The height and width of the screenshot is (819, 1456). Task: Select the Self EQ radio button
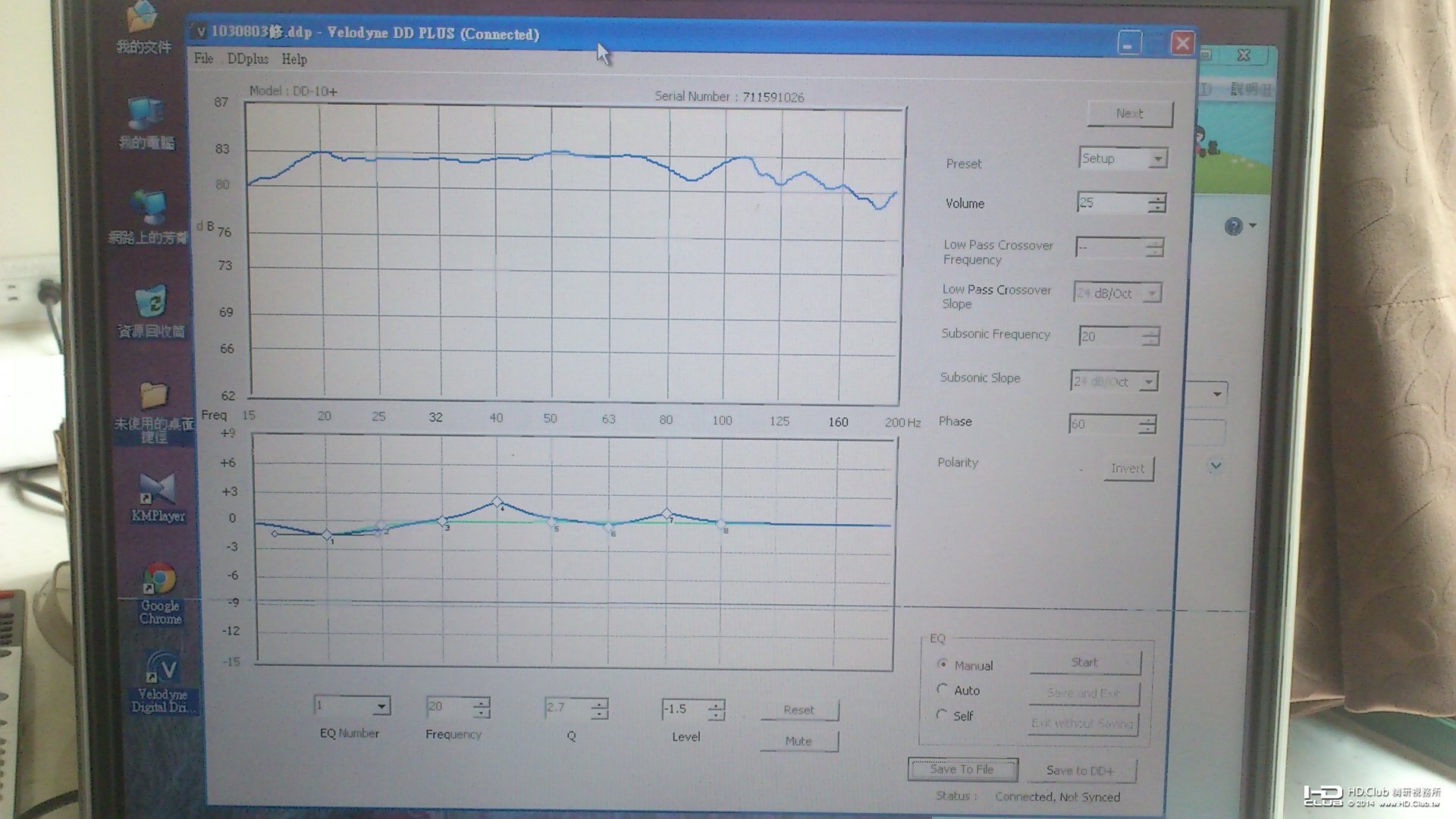coord(941,714)
